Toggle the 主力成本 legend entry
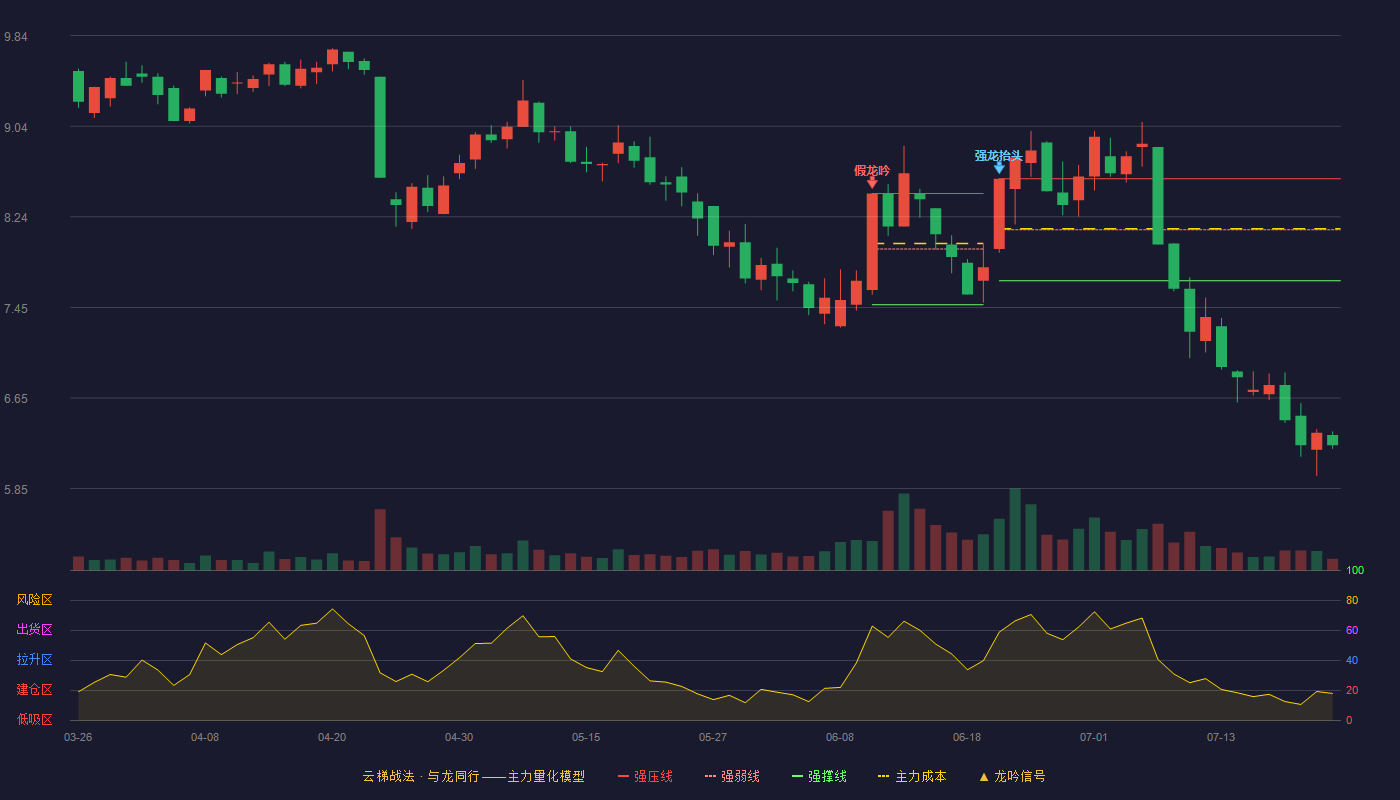The height and width of the screenshot is (800, 1400). [912, 776]
